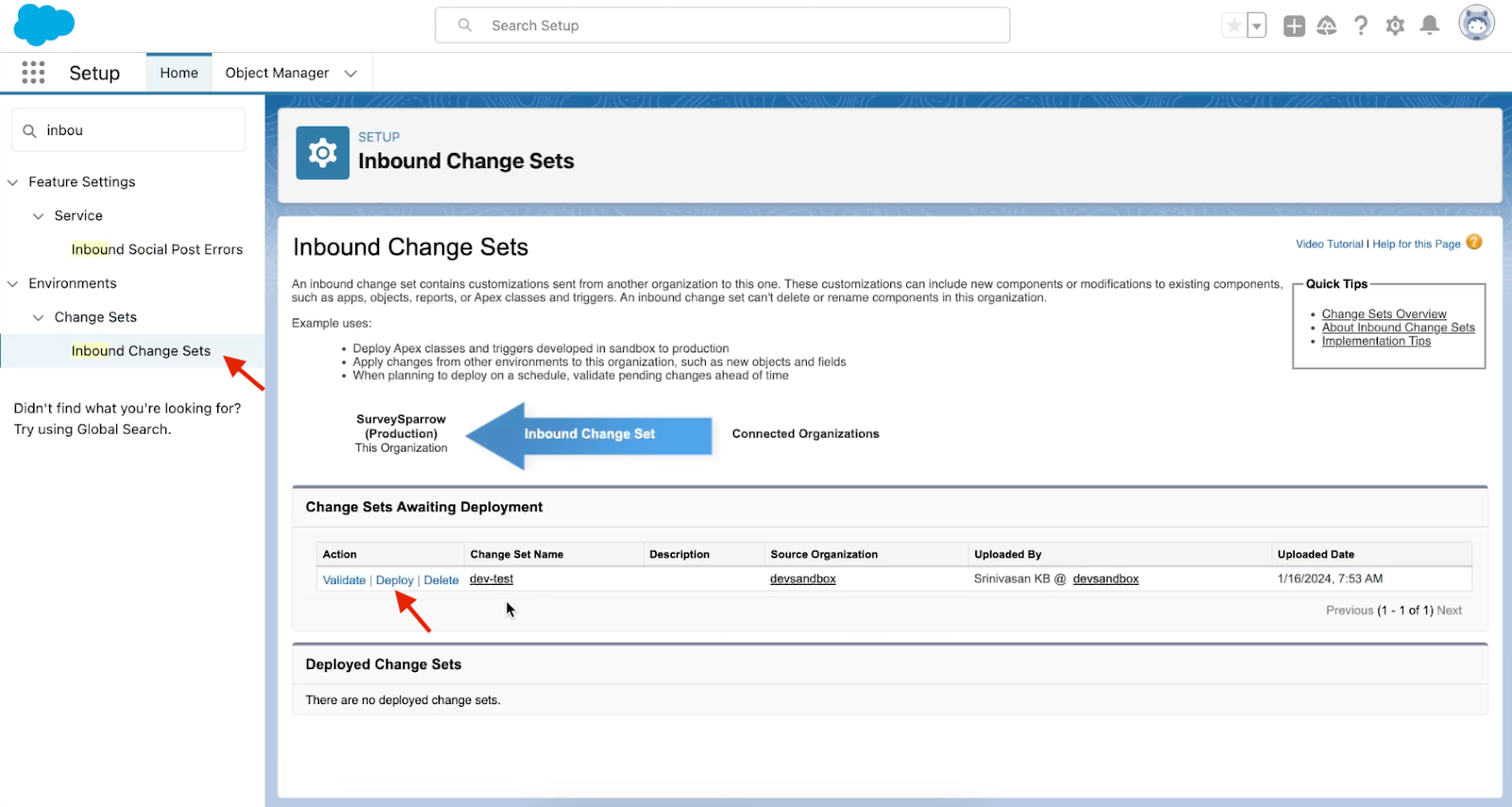This screenshot has height=807, width=1512.
Task: Open the Trailhead guidance icon
Action: (x=1327, y=26)
